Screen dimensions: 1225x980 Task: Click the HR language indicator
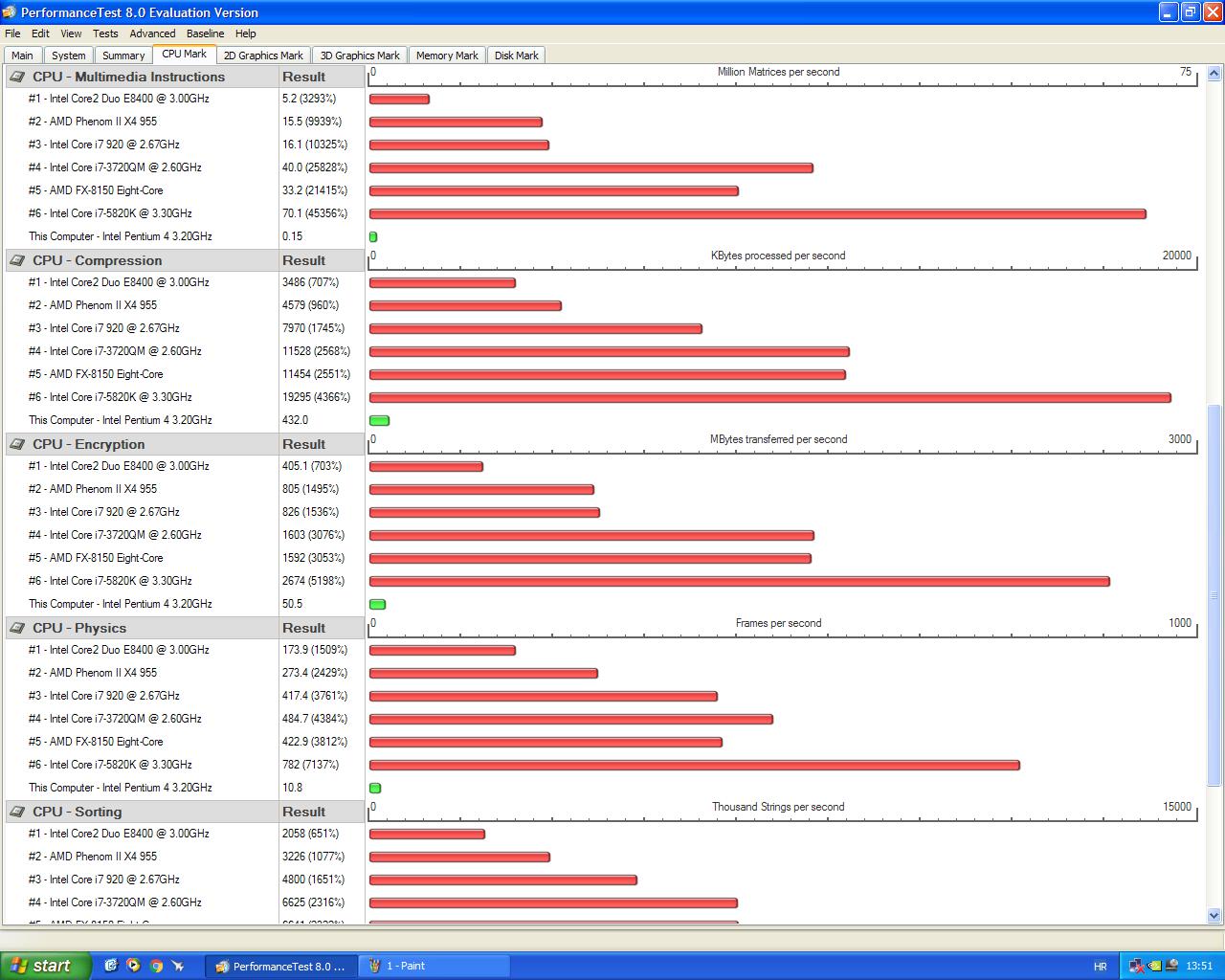click(1101, 967)
